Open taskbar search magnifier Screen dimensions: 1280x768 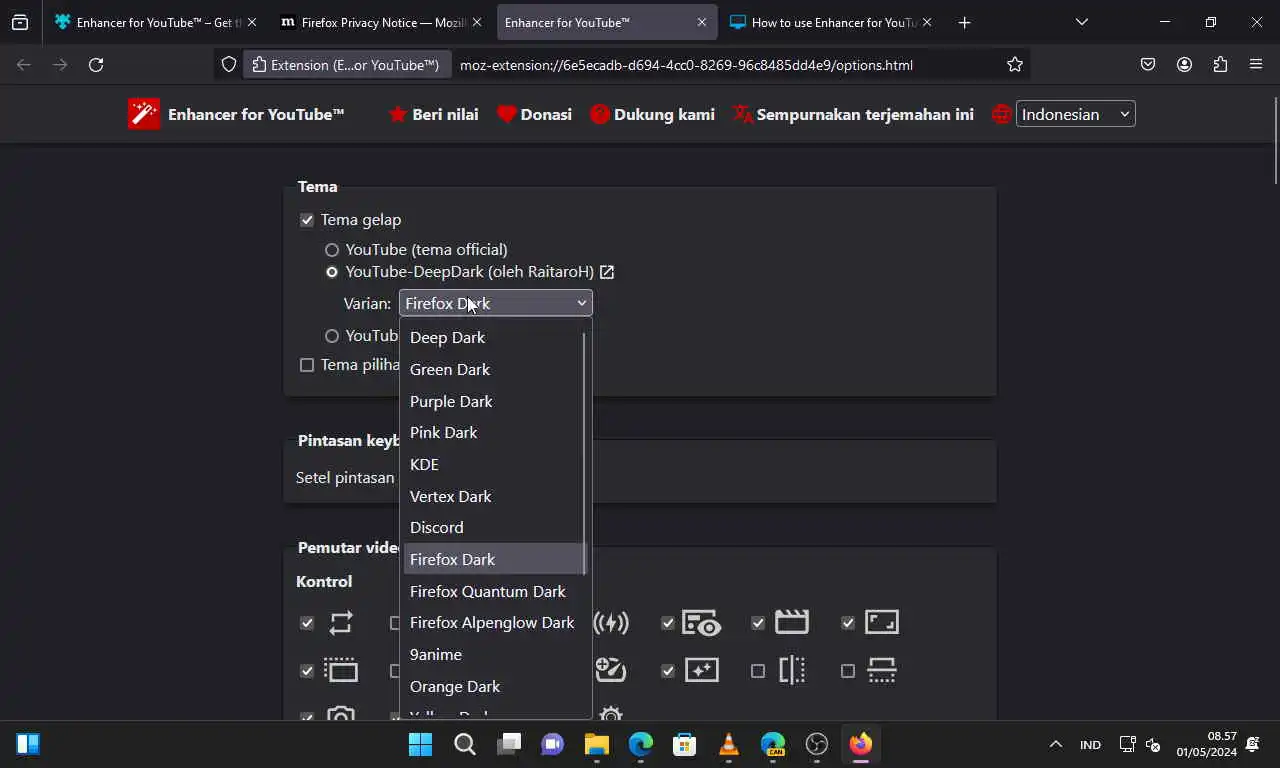[x=465, y=744]
